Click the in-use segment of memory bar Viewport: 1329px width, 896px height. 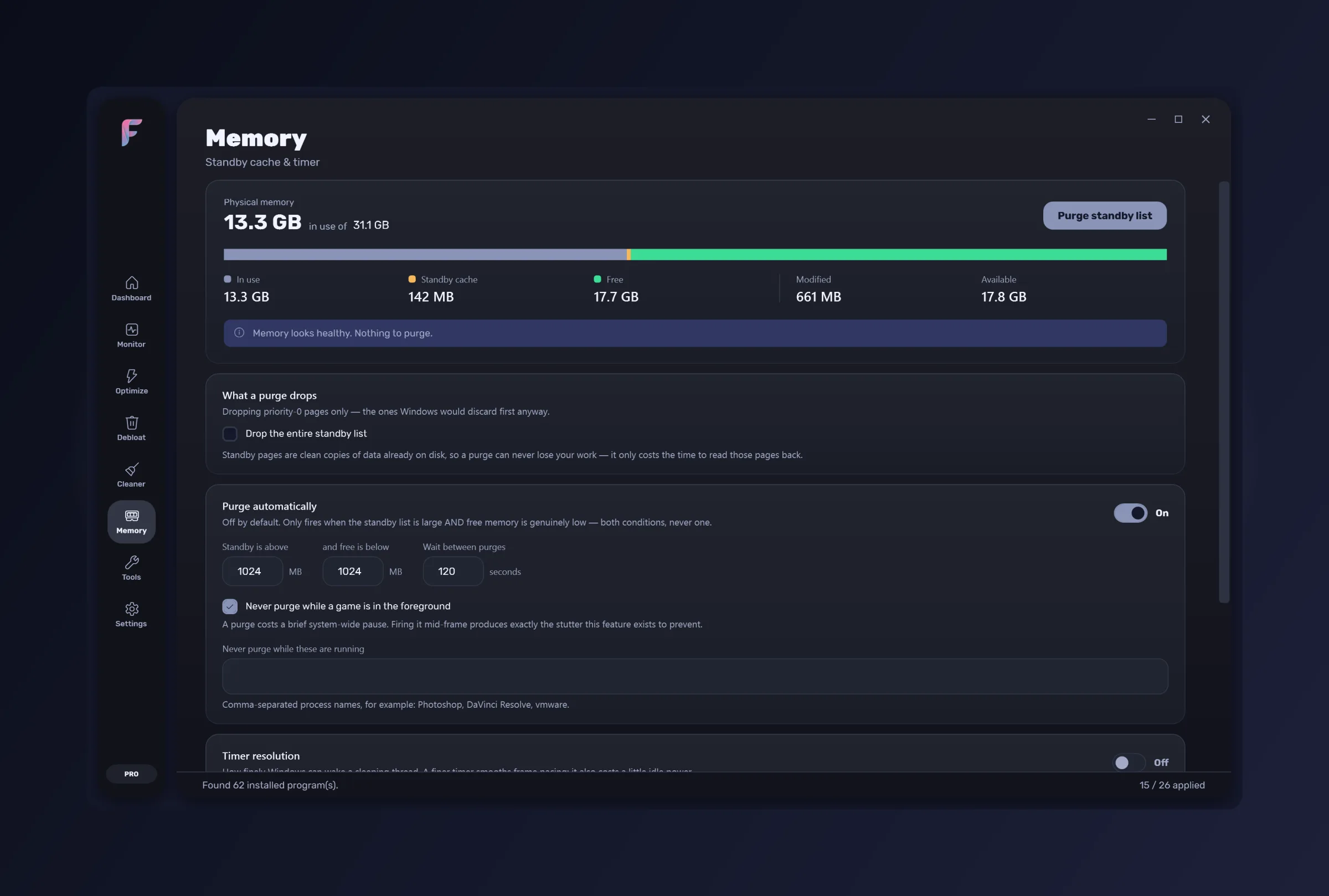[x=425, y=255]
